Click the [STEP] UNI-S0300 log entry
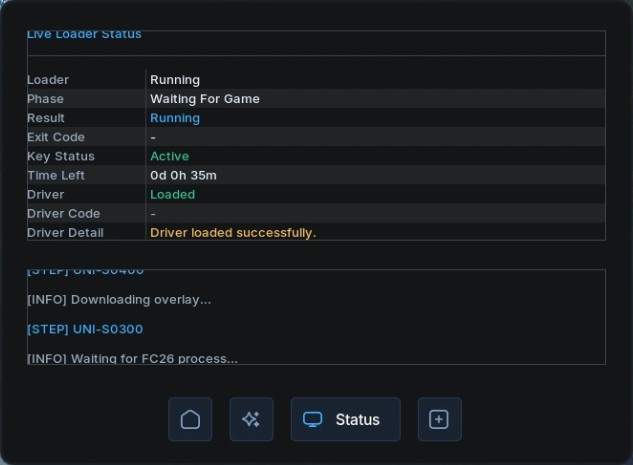The image size is (633, 465). click(x=85, y=329)
